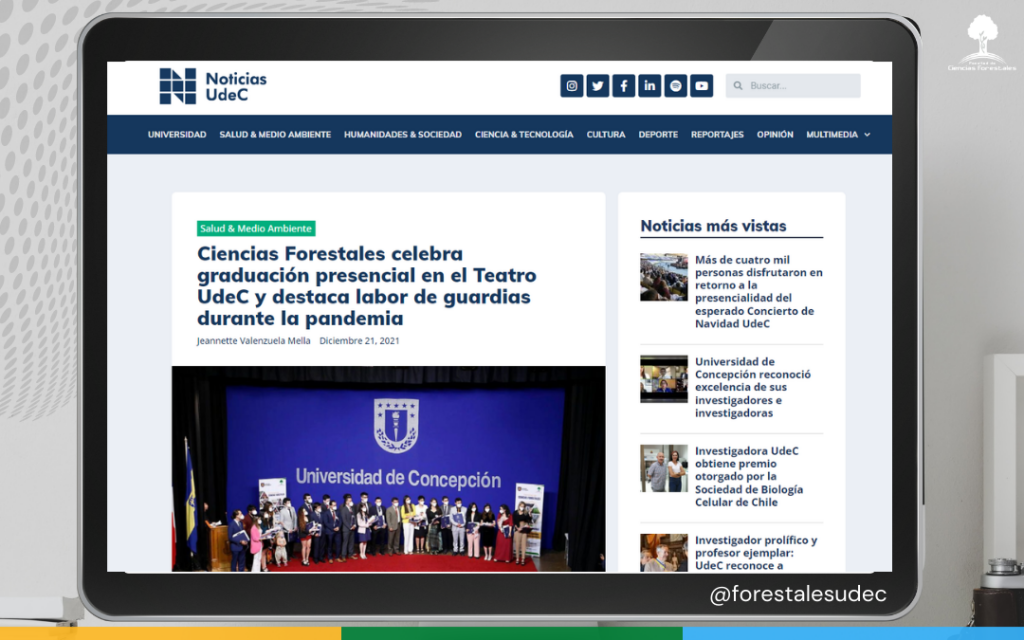Open the LinkedIn social icon
Image resolution: width=1024 pixels, height=640 pixels.
[650, 86]
